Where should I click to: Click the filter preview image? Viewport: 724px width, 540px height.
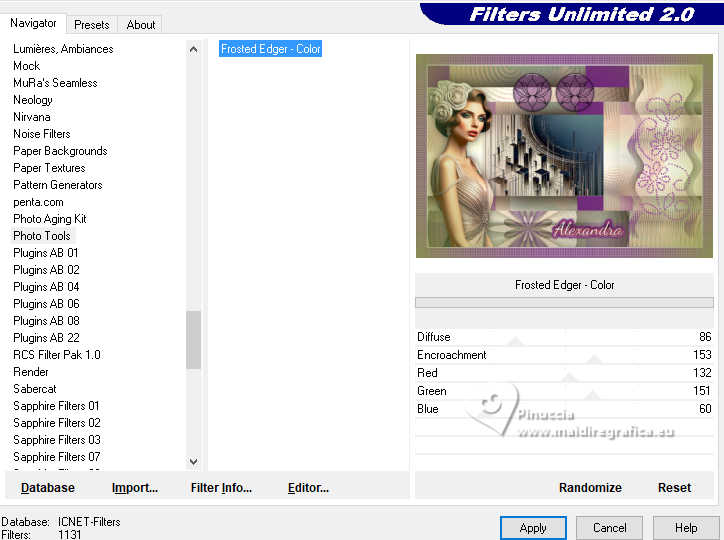point(564,156)
